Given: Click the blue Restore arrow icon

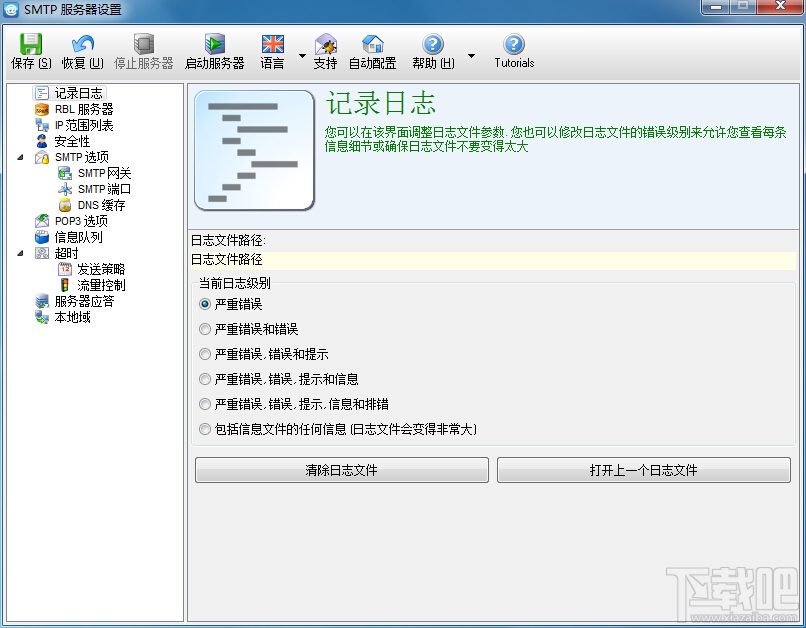Looking at the screenshot, I should pos(82,44).
